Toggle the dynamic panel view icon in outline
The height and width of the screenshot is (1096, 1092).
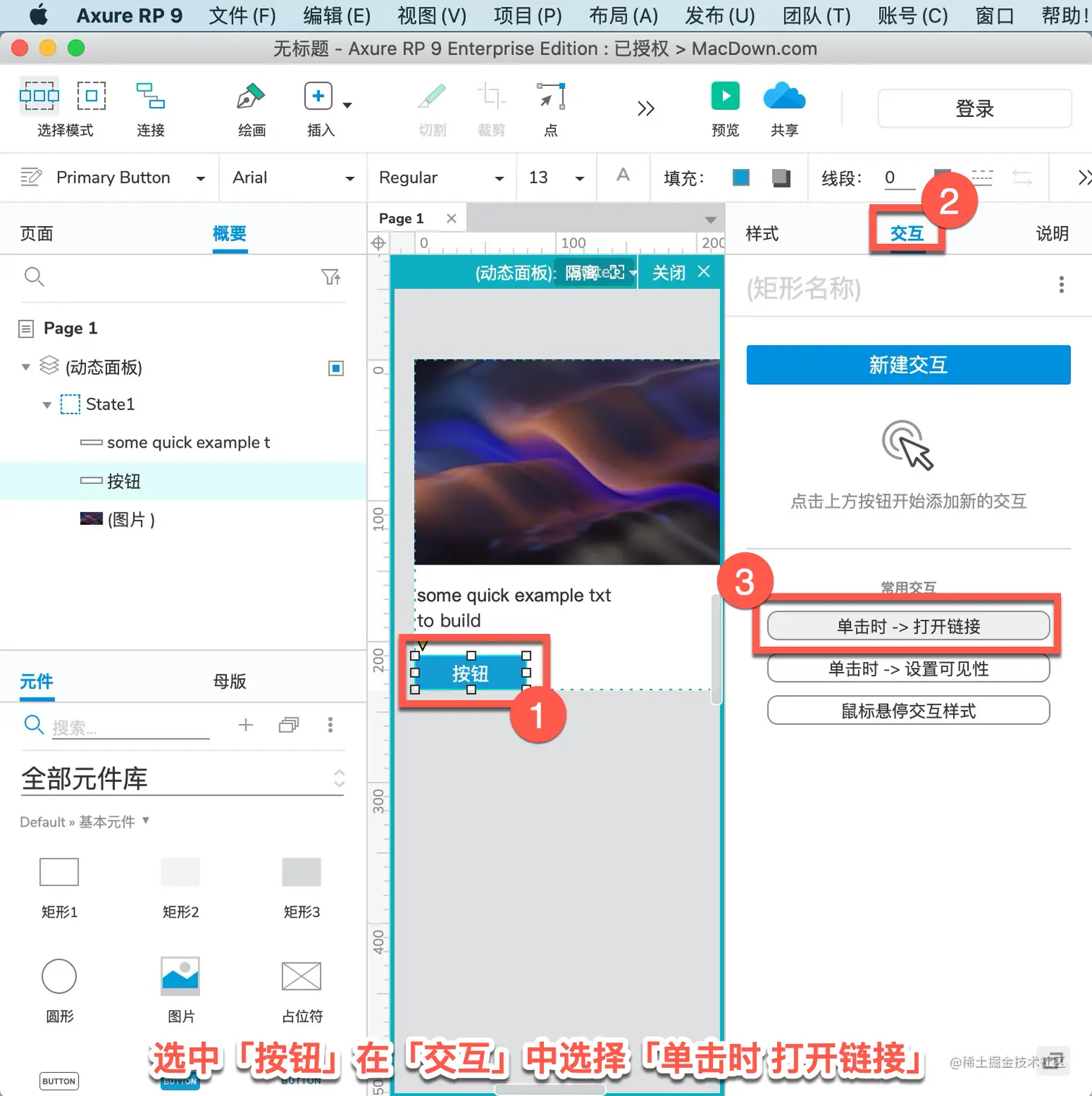click(336, 368)
